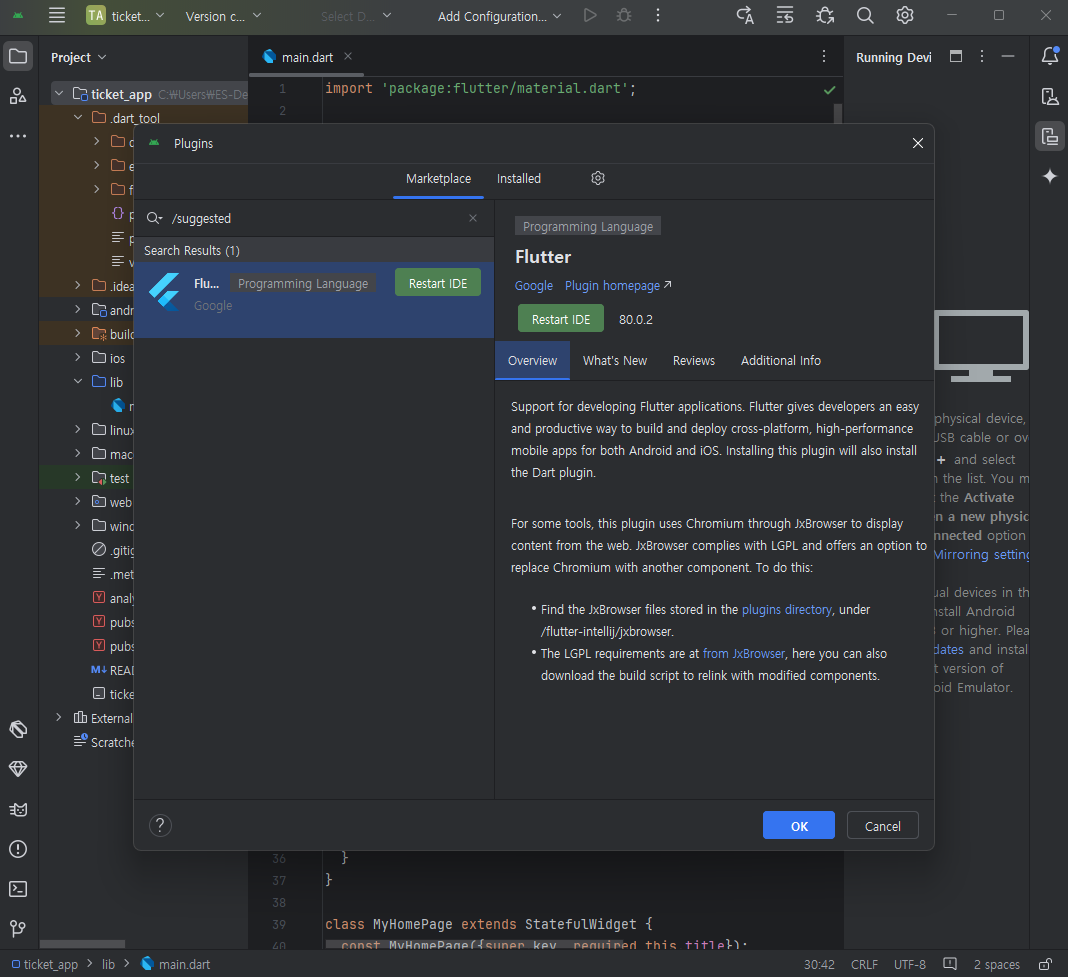This screenshot has width=1068, height=977.
Task: Collapse the ticket_app root node
Action: 59,94
